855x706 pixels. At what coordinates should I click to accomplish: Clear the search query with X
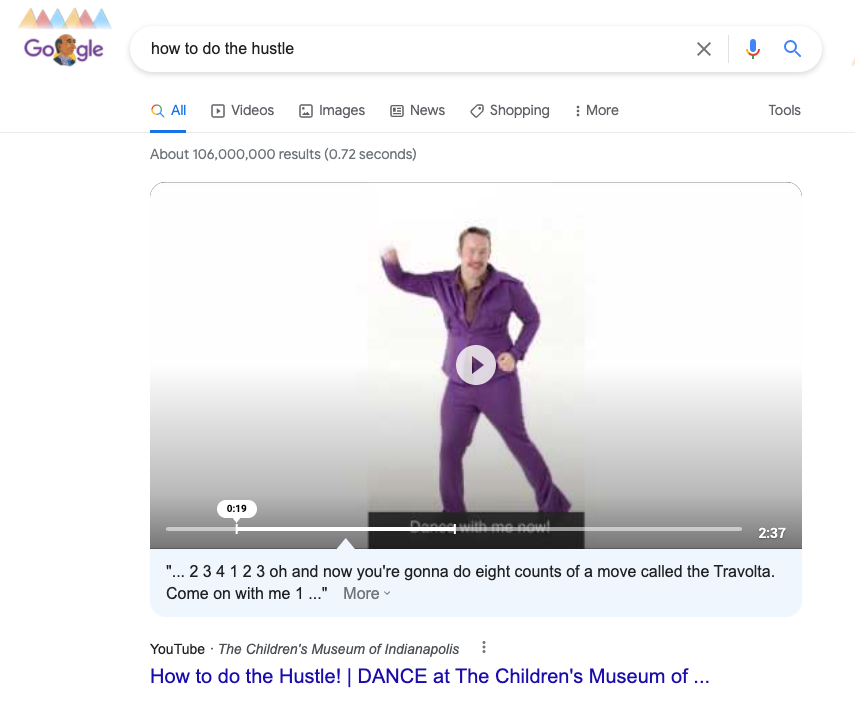[x=704, y=49]
